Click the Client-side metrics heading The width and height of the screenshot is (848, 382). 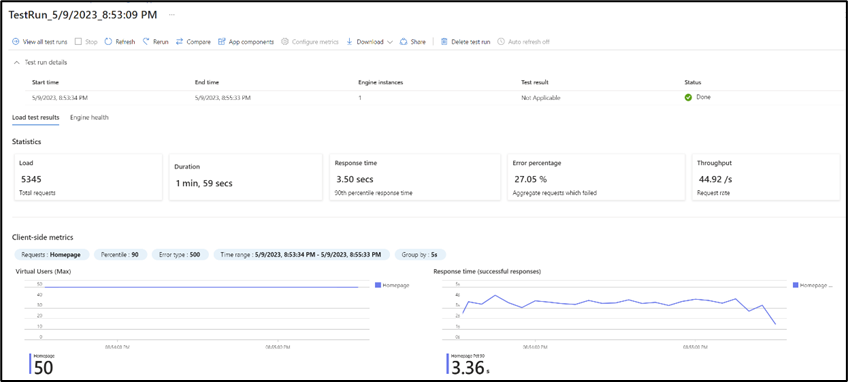(x=43, y=237)
